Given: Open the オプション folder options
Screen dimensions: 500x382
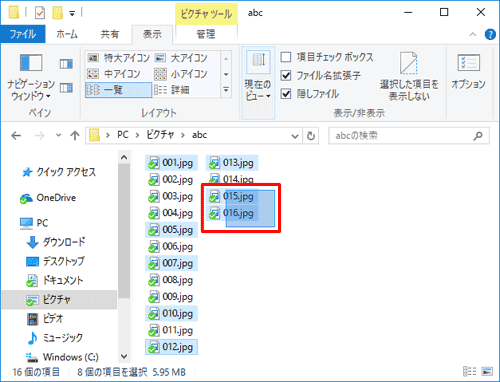Looking at the screenshot, I should coord(468,71).
